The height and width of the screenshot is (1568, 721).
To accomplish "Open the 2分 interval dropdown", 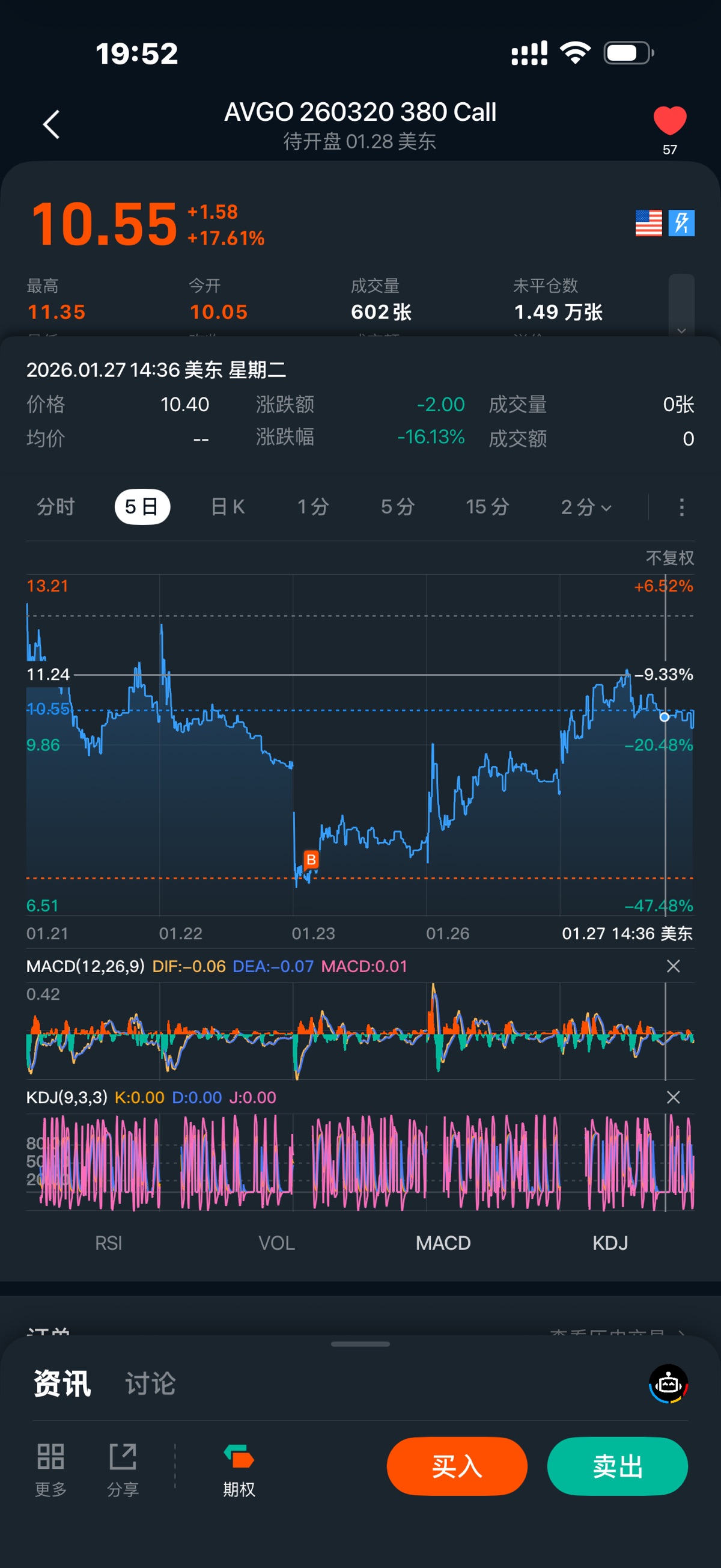I will [585, 506].
